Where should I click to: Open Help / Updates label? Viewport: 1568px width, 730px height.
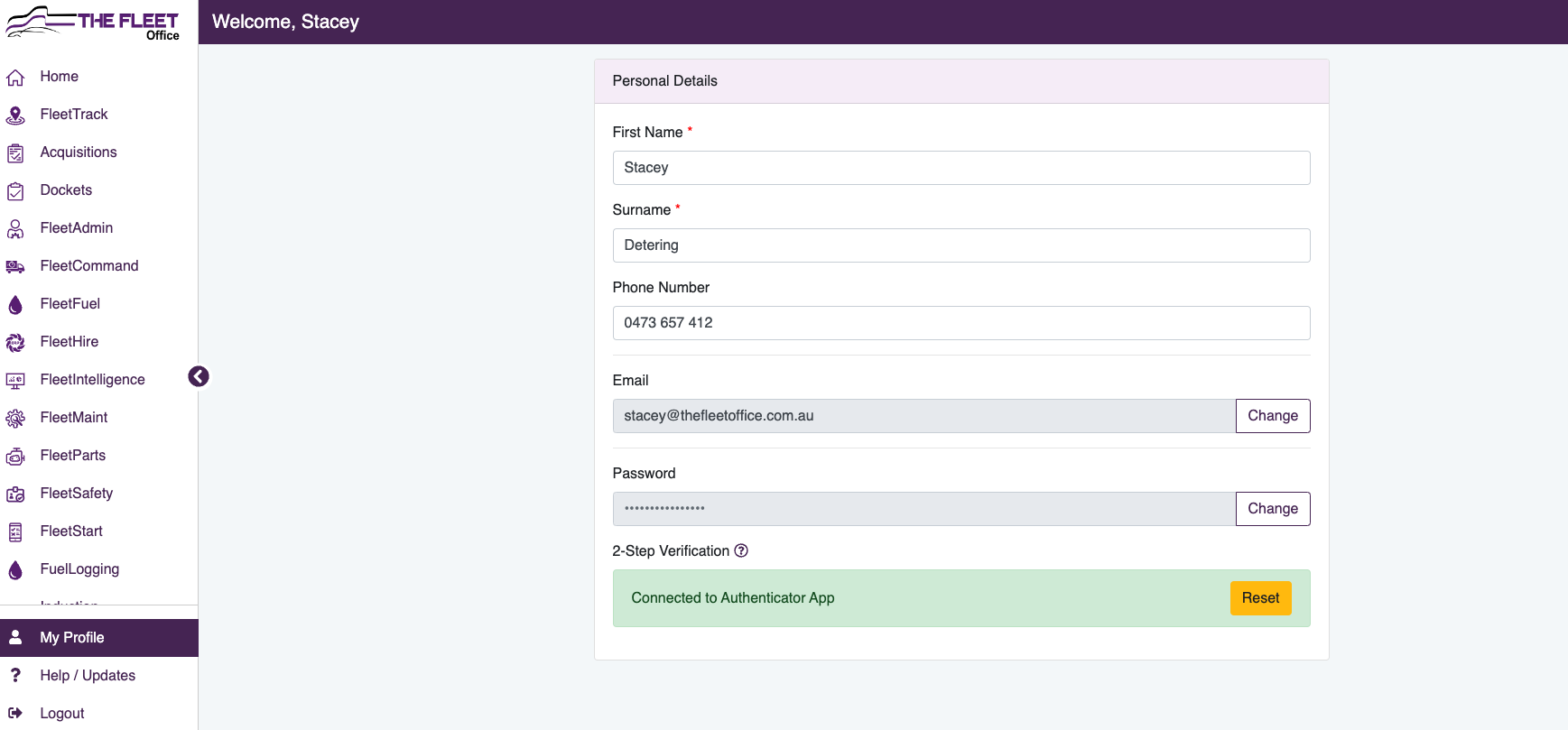point(88,676)
